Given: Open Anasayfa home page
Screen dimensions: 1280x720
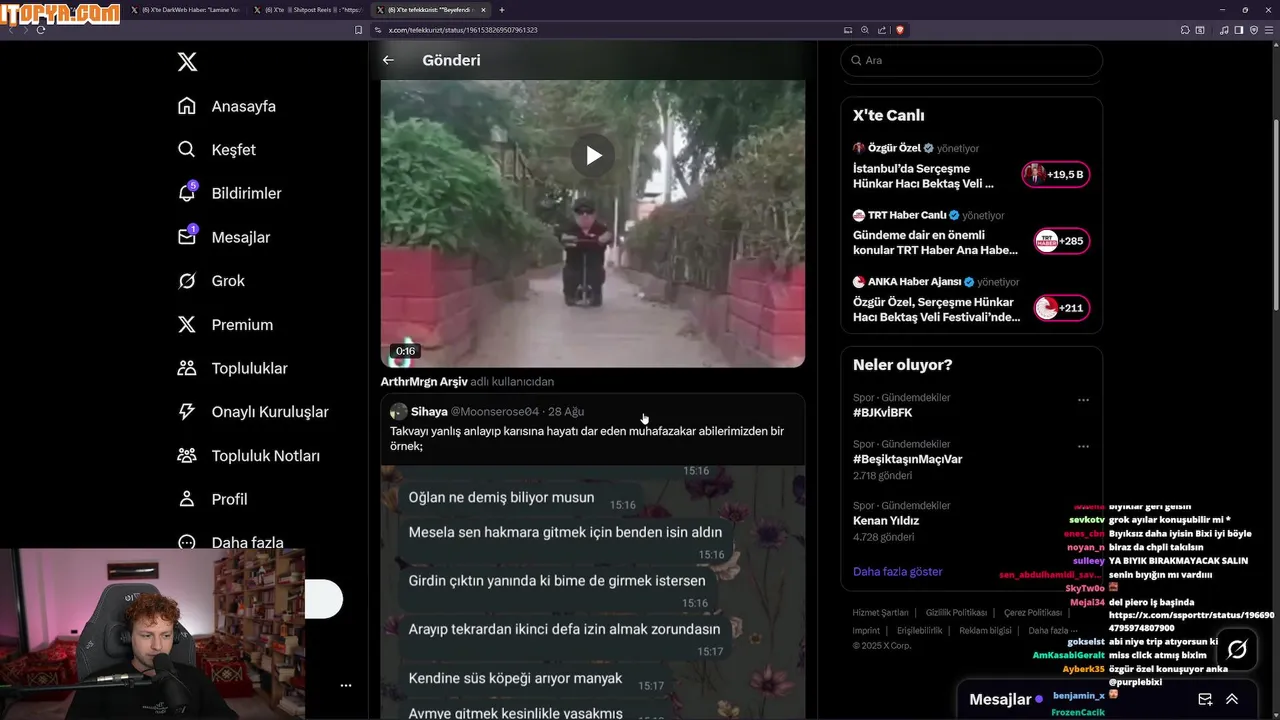Looking at the screenshot, I should pyautogui.click(x=227, y=106).
